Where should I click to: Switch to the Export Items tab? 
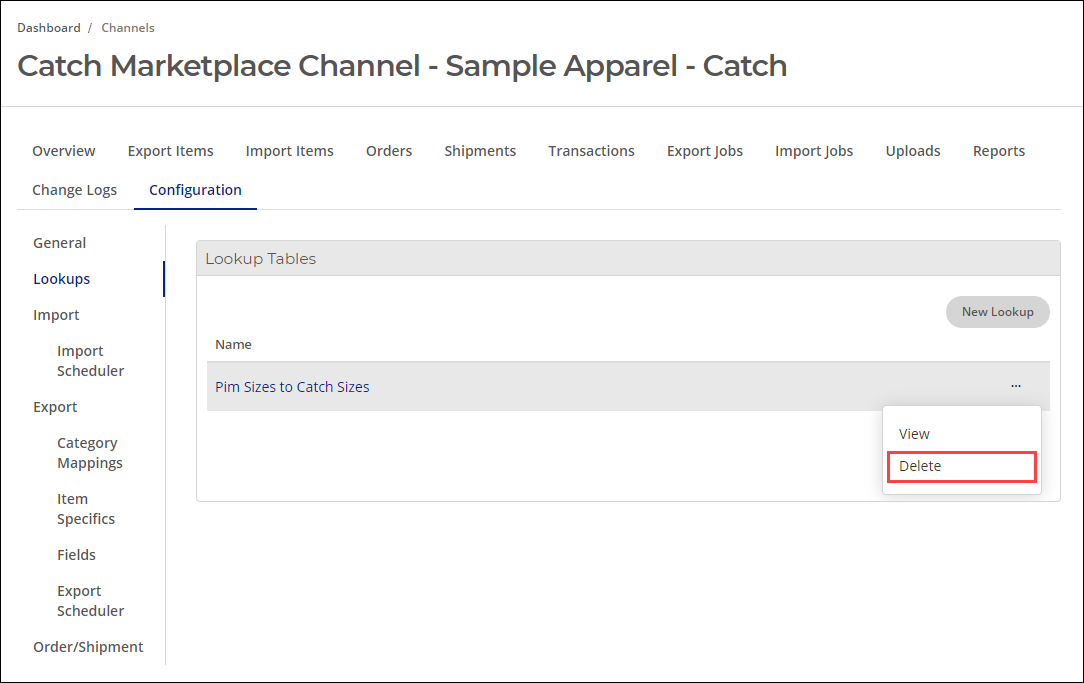(170, 151)
